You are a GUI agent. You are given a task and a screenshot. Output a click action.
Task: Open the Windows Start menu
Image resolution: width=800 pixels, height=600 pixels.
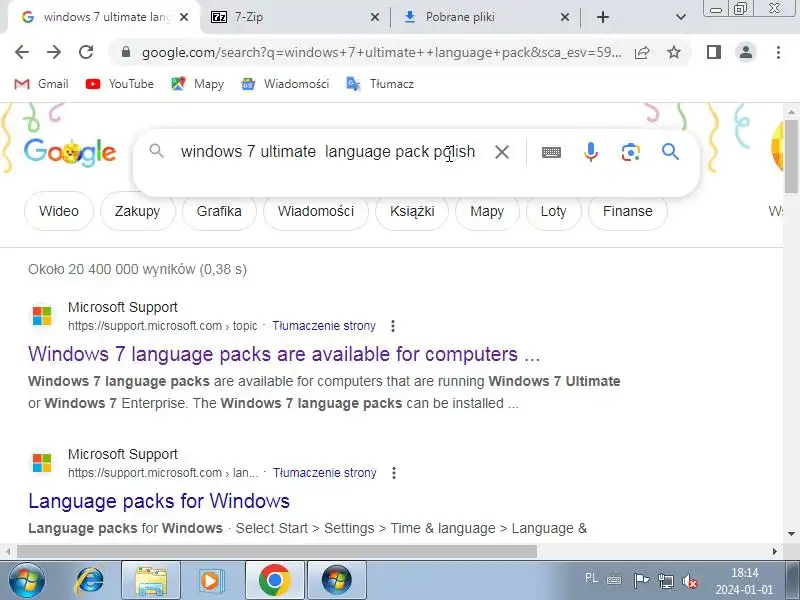(x=27, y=581)
